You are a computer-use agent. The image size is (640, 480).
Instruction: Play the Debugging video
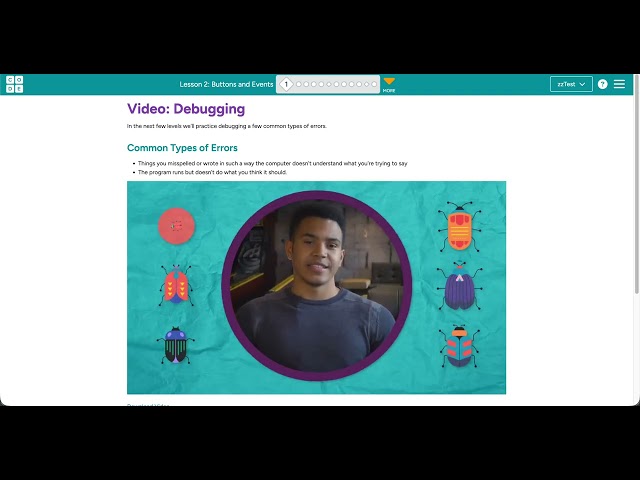tap(316, 287)
